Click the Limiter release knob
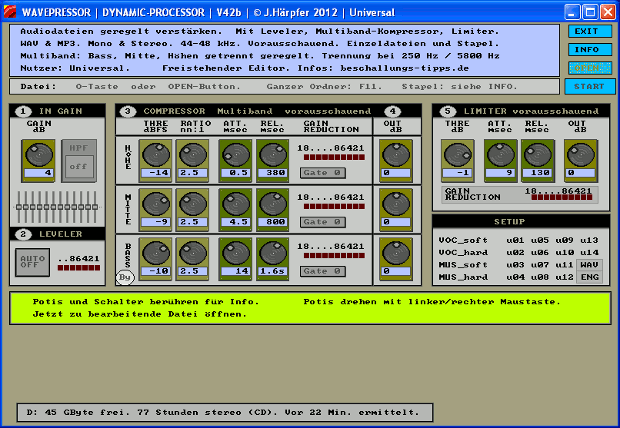 tap(538, 155)
